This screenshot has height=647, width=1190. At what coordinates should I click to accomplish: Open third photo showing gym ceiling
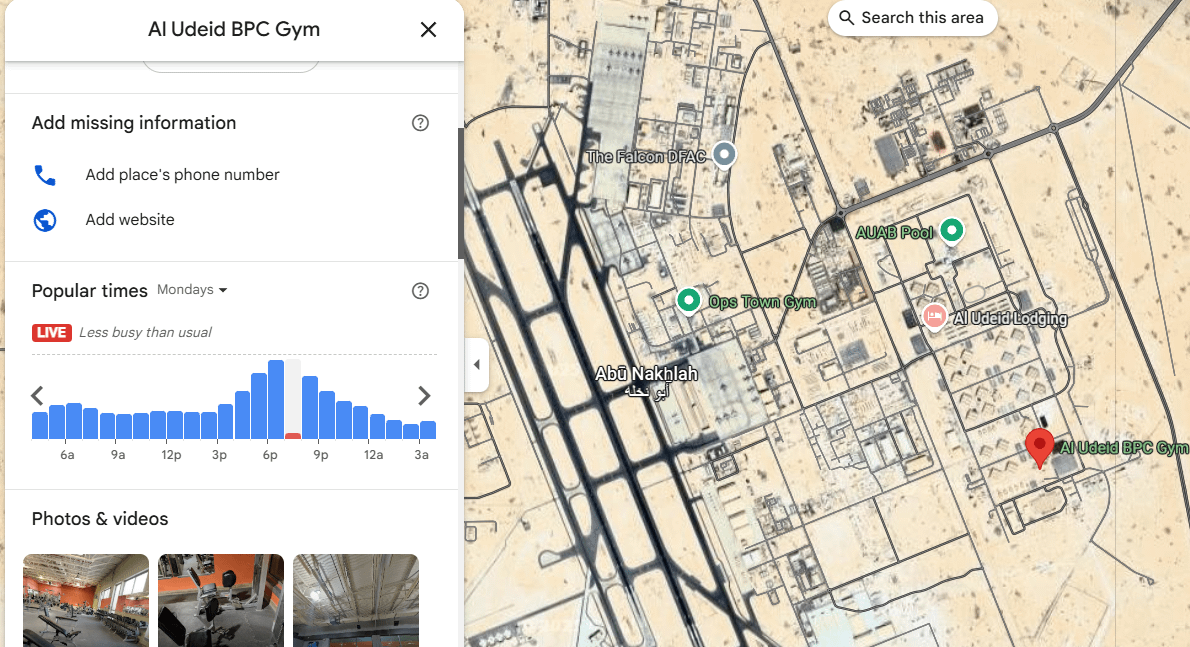[356, 600]
